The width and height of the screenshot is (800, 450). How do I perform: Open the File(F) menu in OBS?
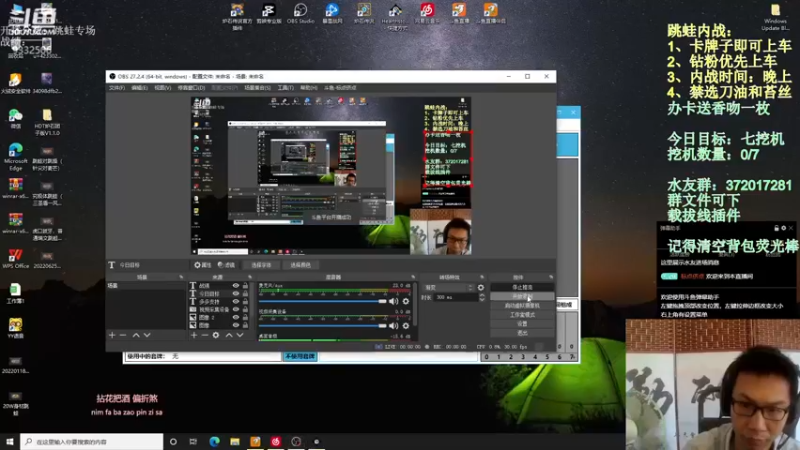pyautogui.click(x=117, y=88)
